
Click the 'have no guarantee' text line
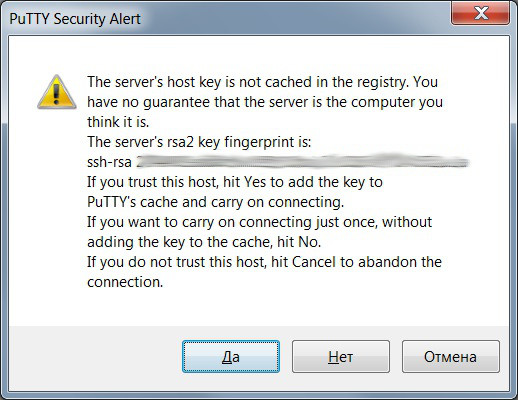point(265,102)
